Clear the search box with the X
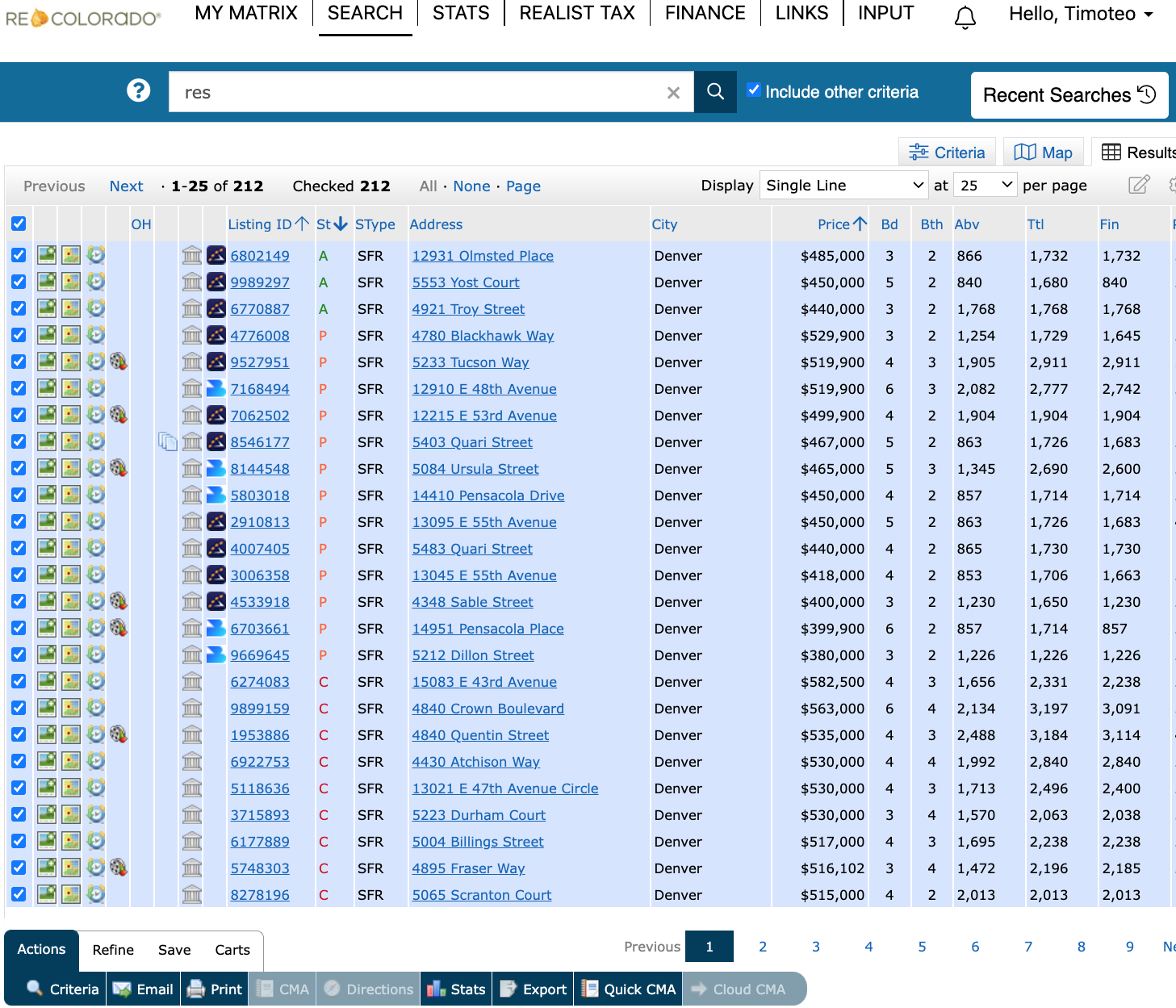1176x1008 pixels. pos(673,93)
